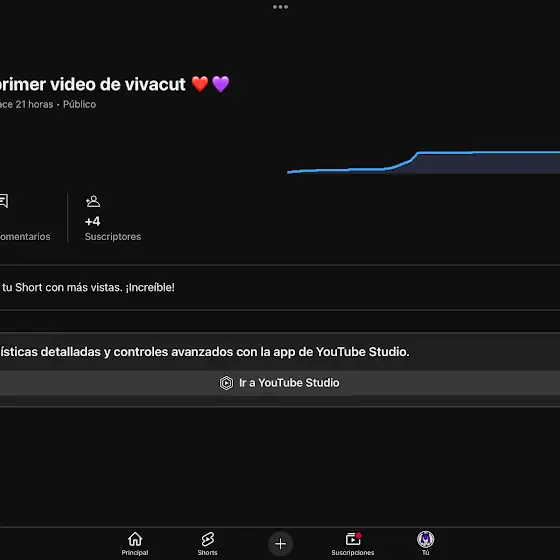
Task: Click the comments speech bubble icon
Action: click(x=4, y=201)
